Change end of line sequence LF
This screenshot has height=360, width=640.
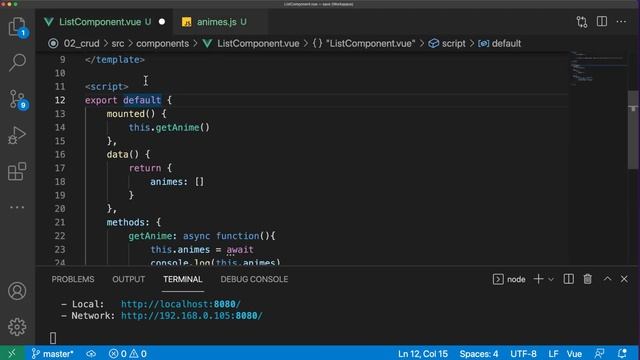[x=553, y=353]
